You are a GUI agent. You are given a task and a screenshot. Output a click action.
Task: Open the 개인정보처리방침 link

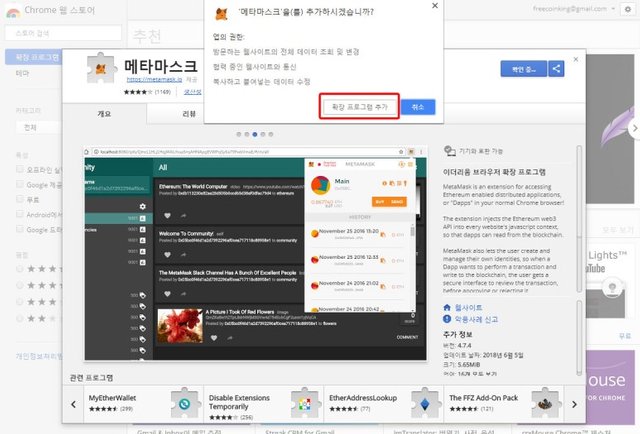click(x=39, y=356)
